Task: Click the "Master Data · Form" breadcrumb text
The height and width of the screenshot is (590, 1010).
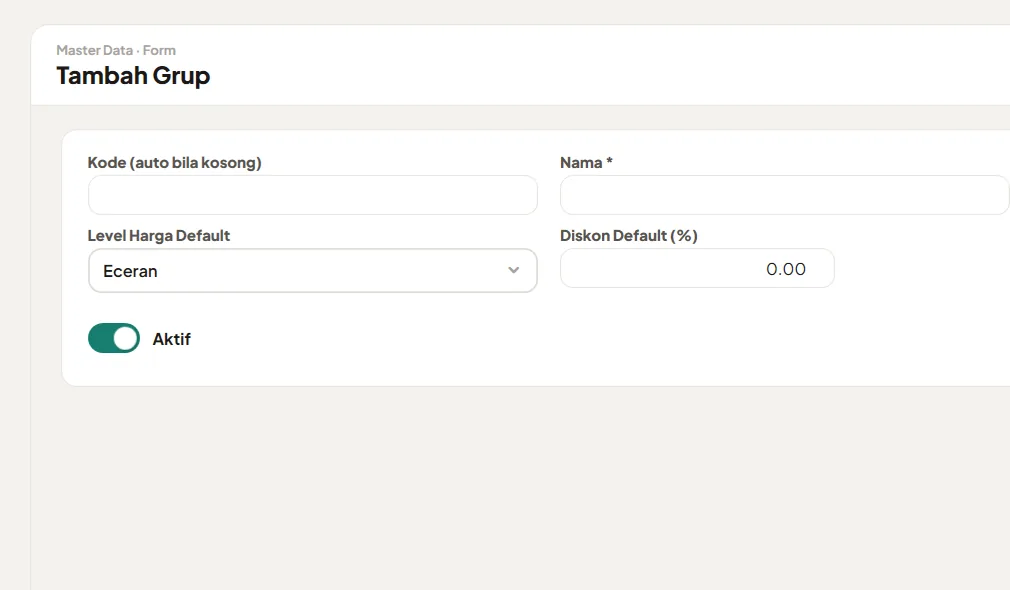Action: pos(116,50)
